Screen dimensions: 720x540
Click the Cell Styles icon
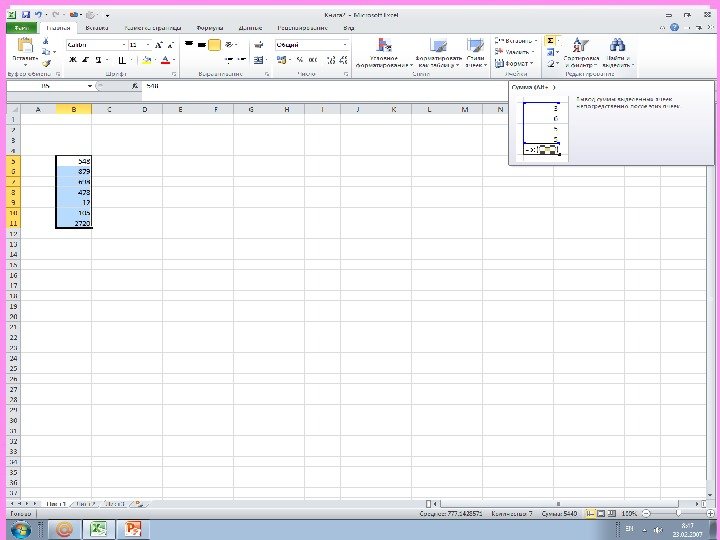click(475, 45)
